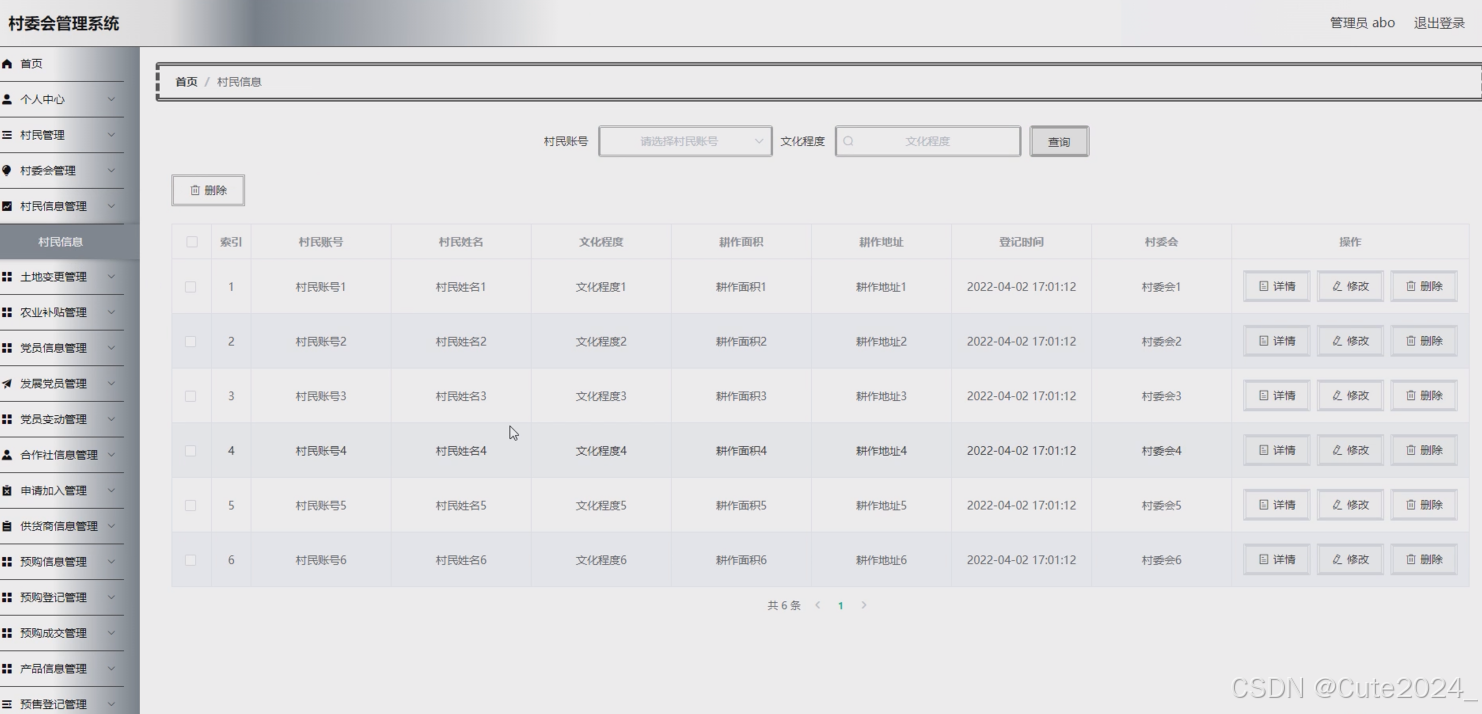
Task: Click the person icon beside 个人中心
Action: point(7,100)
